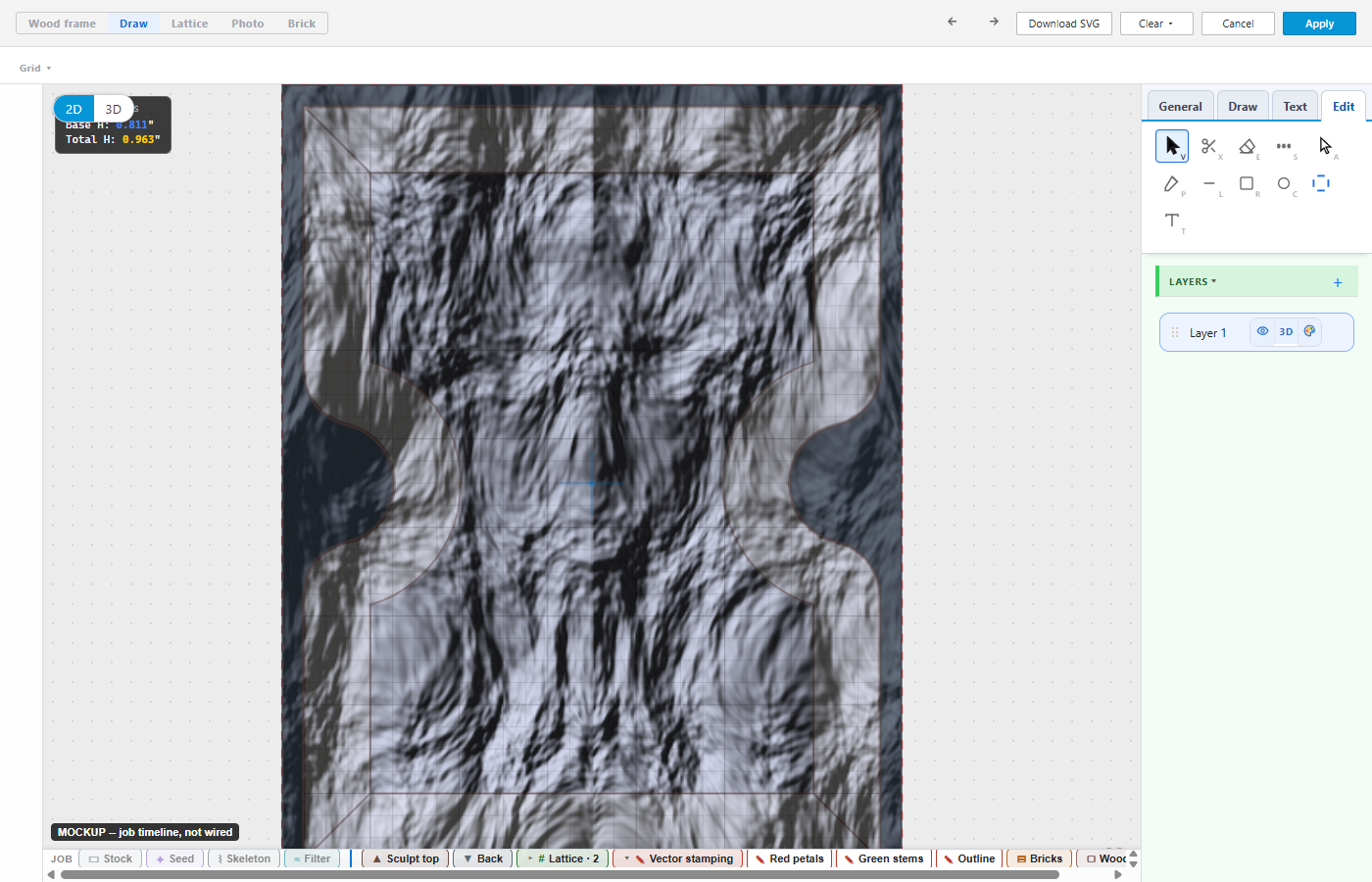Click the undo back arrow
The width and height of the screenshot is (1372, 882).
point(952,22)
